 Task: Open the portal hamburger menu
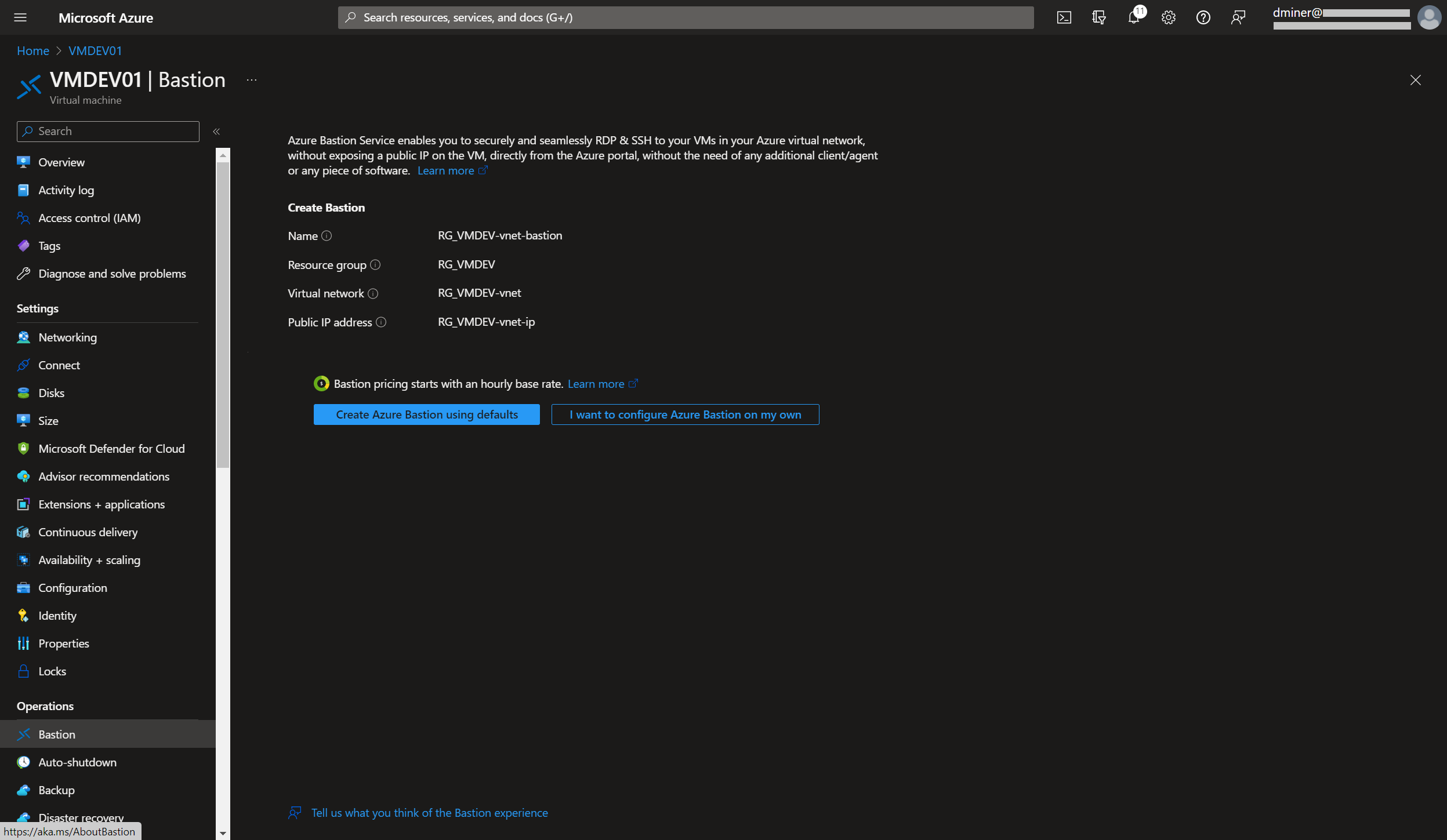point(20,17)
